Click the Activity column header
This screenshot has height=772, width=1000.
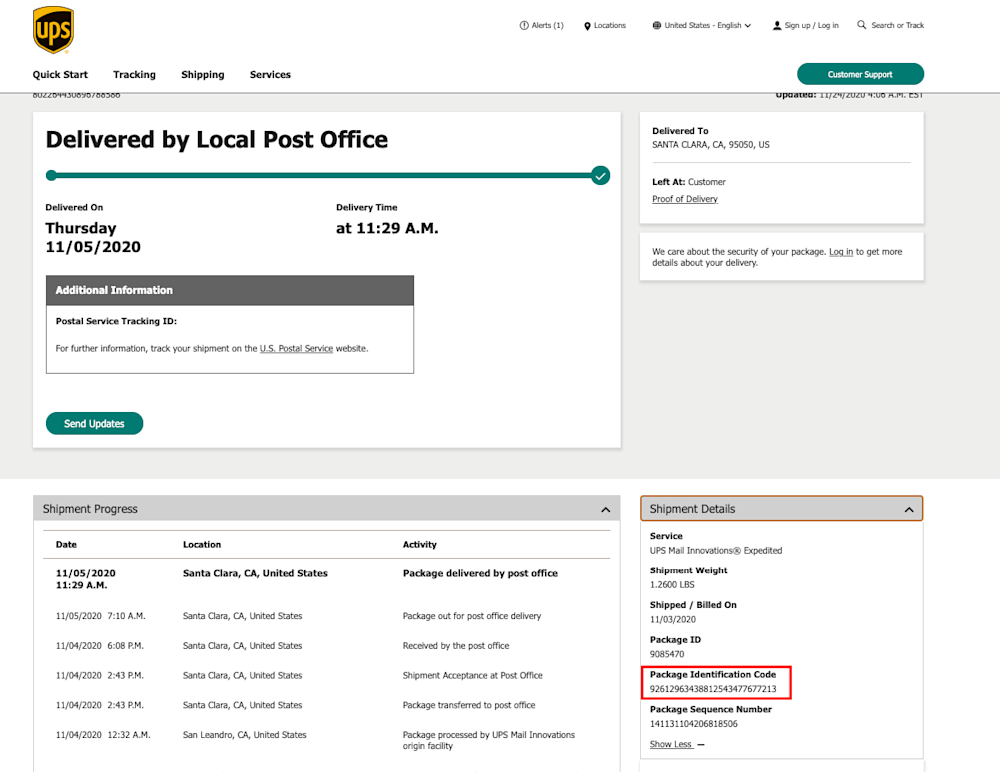[420, 545]
